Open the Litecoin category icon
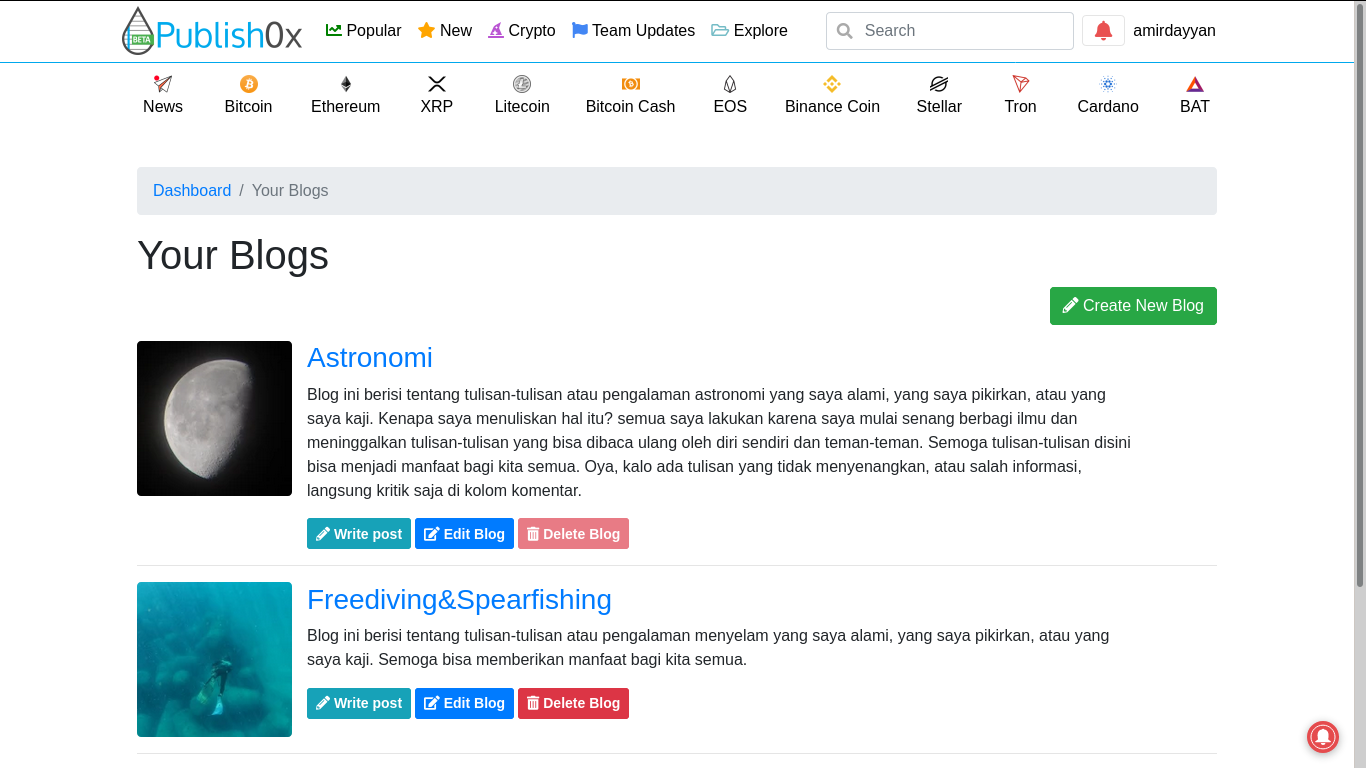1366x768 pixels. [522, 84]
